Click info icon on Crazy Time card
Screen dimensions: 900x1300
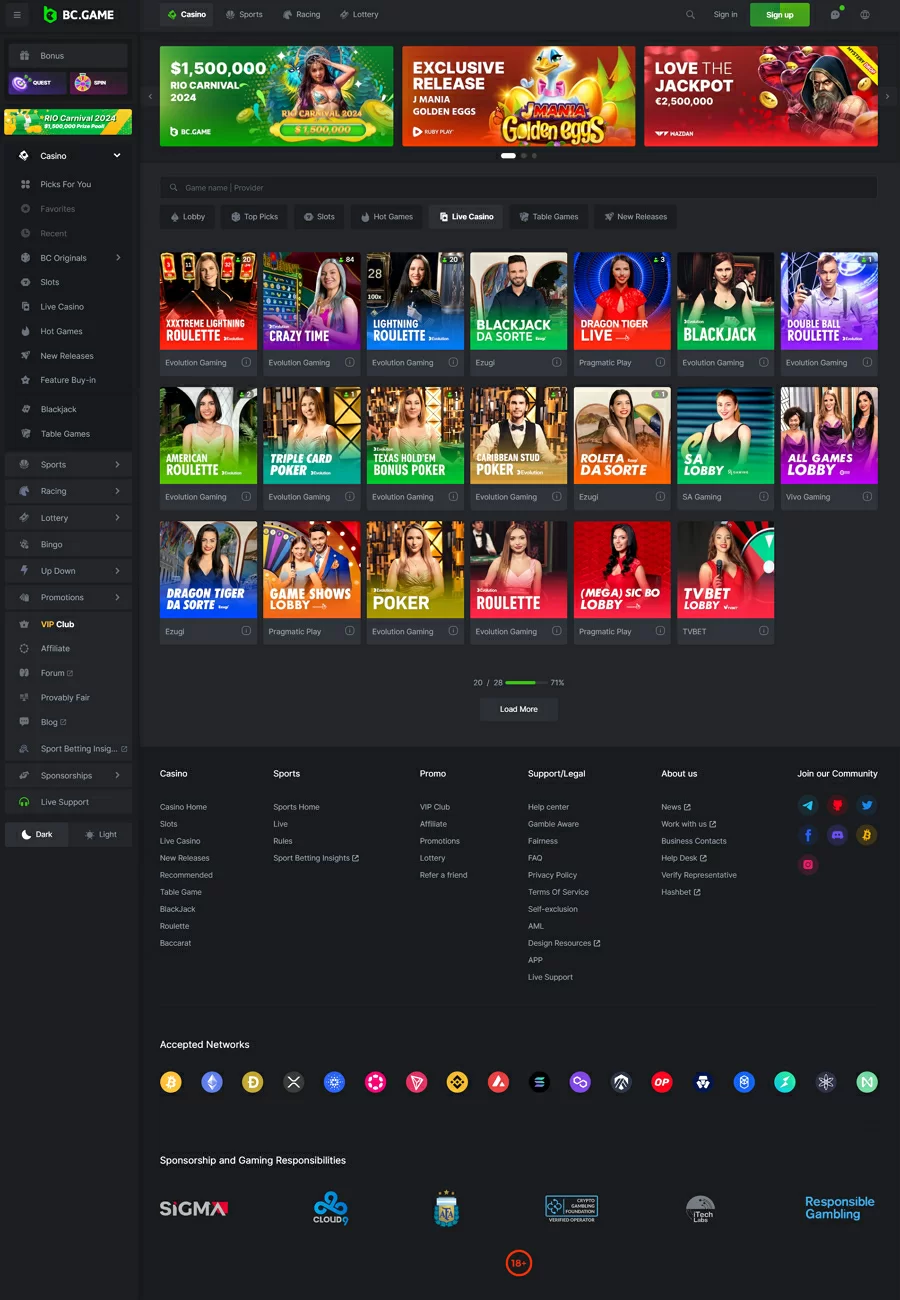tap(349, 363)
